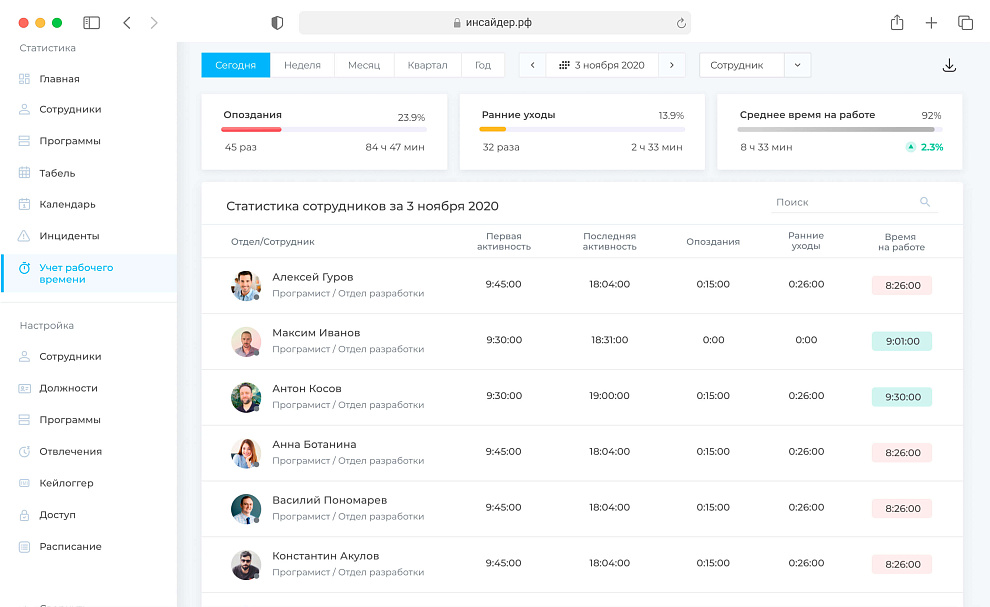Switch to the Неделя tab
This screenshot has height=607, width=990.
tap(302, 65)
